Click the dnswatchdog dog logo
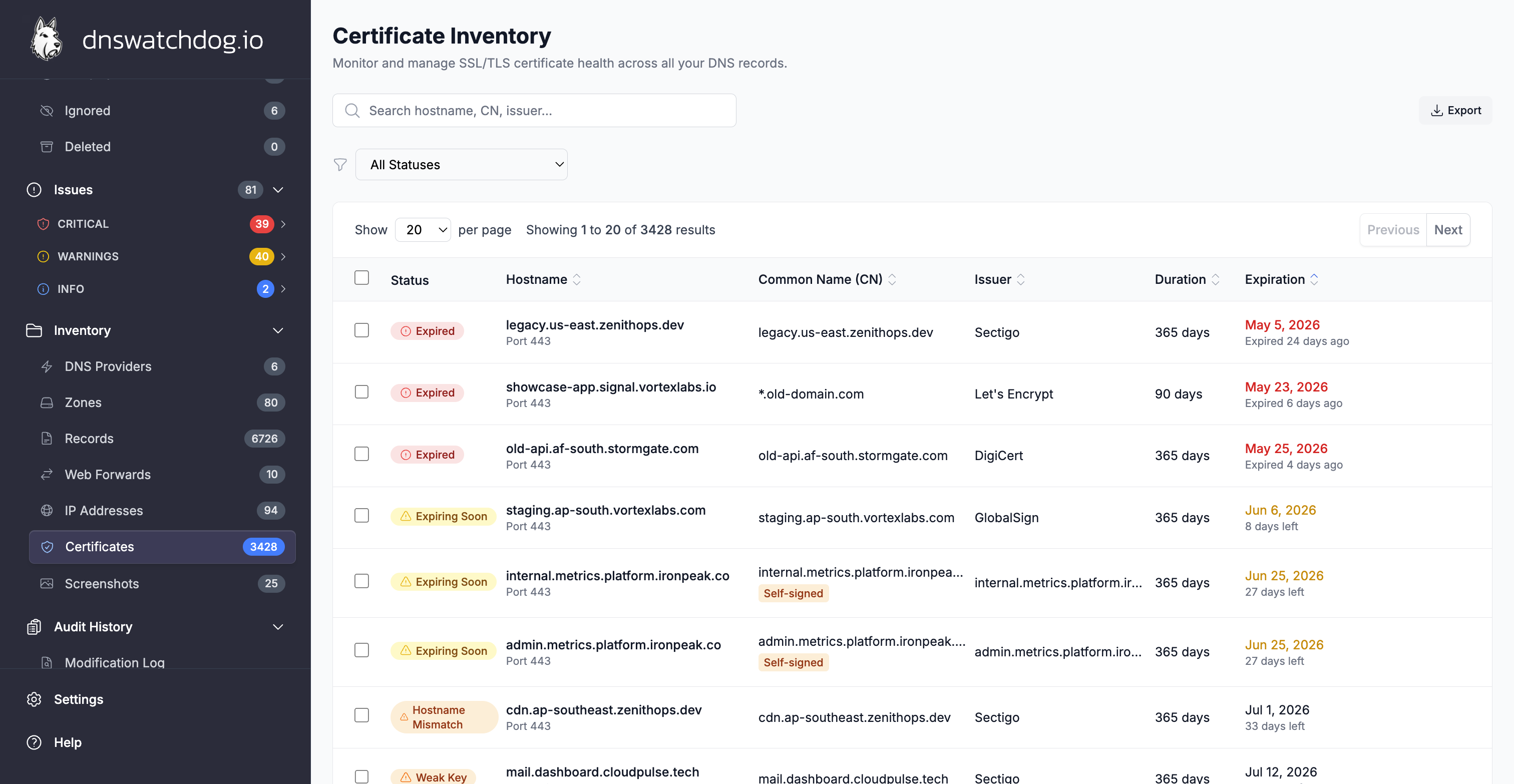The image size is (1514, 784). tap(47, 39)
